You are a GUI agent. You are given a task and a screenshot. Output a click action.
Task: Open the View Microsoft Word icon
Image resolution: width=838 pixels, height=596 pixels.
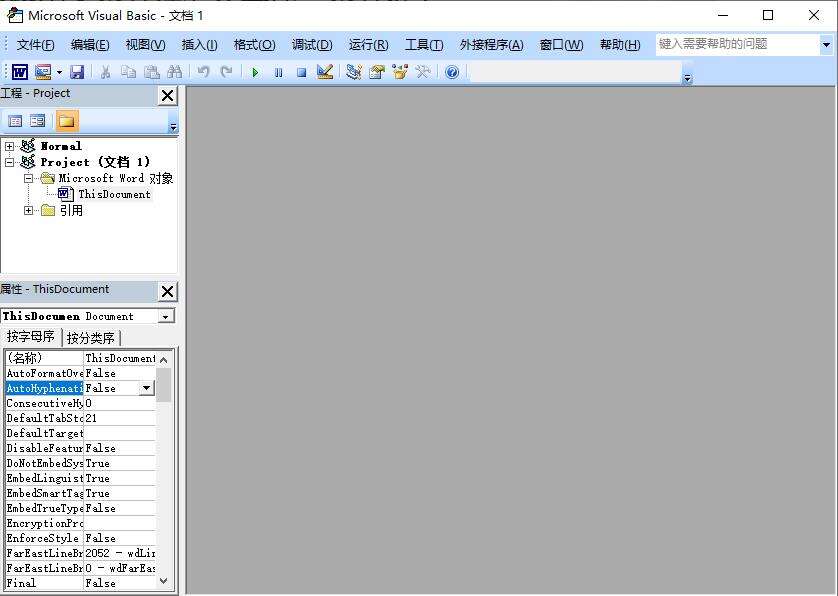click(x=20, y=72)
